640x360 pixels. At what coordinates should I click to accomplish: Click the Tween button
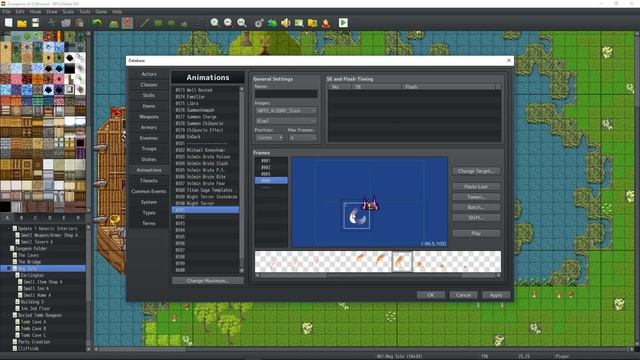tap(476, 197)
